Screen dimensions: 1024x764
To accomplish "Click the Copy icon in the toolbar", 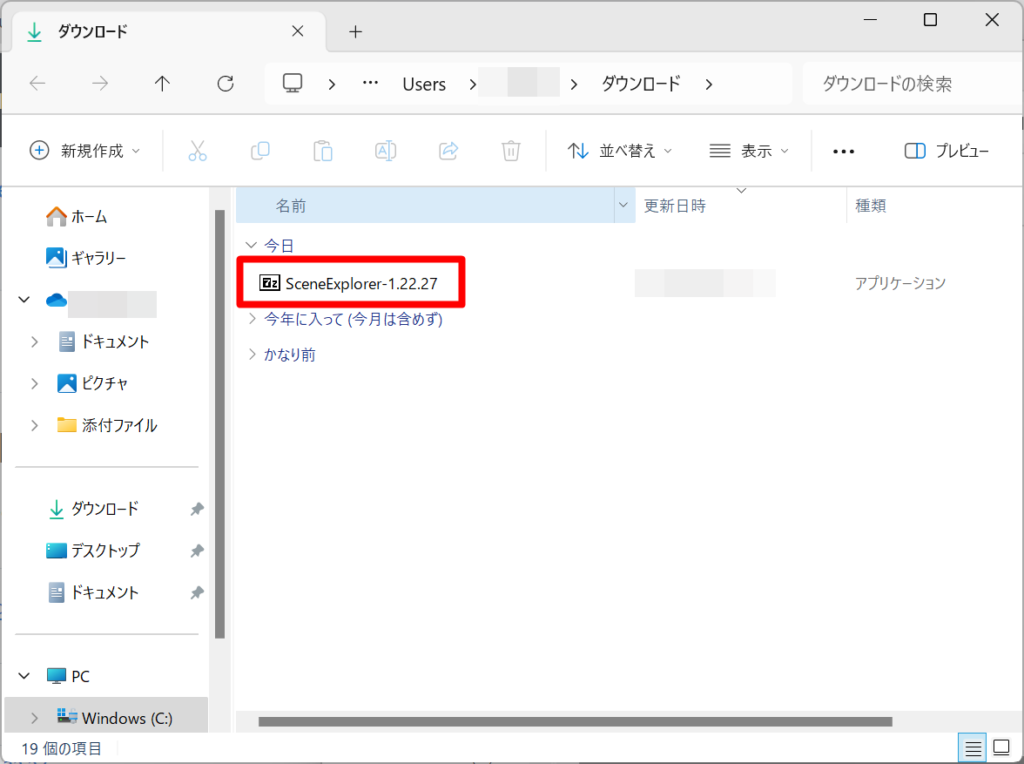I will pos(260,150).
